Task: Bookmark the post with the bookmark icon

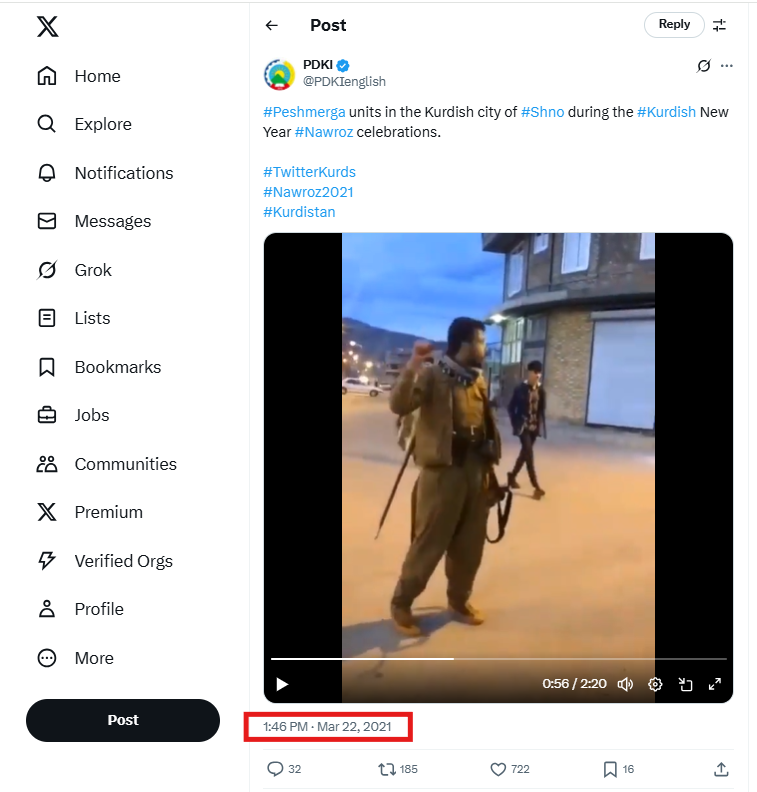Action: (610, 769)
